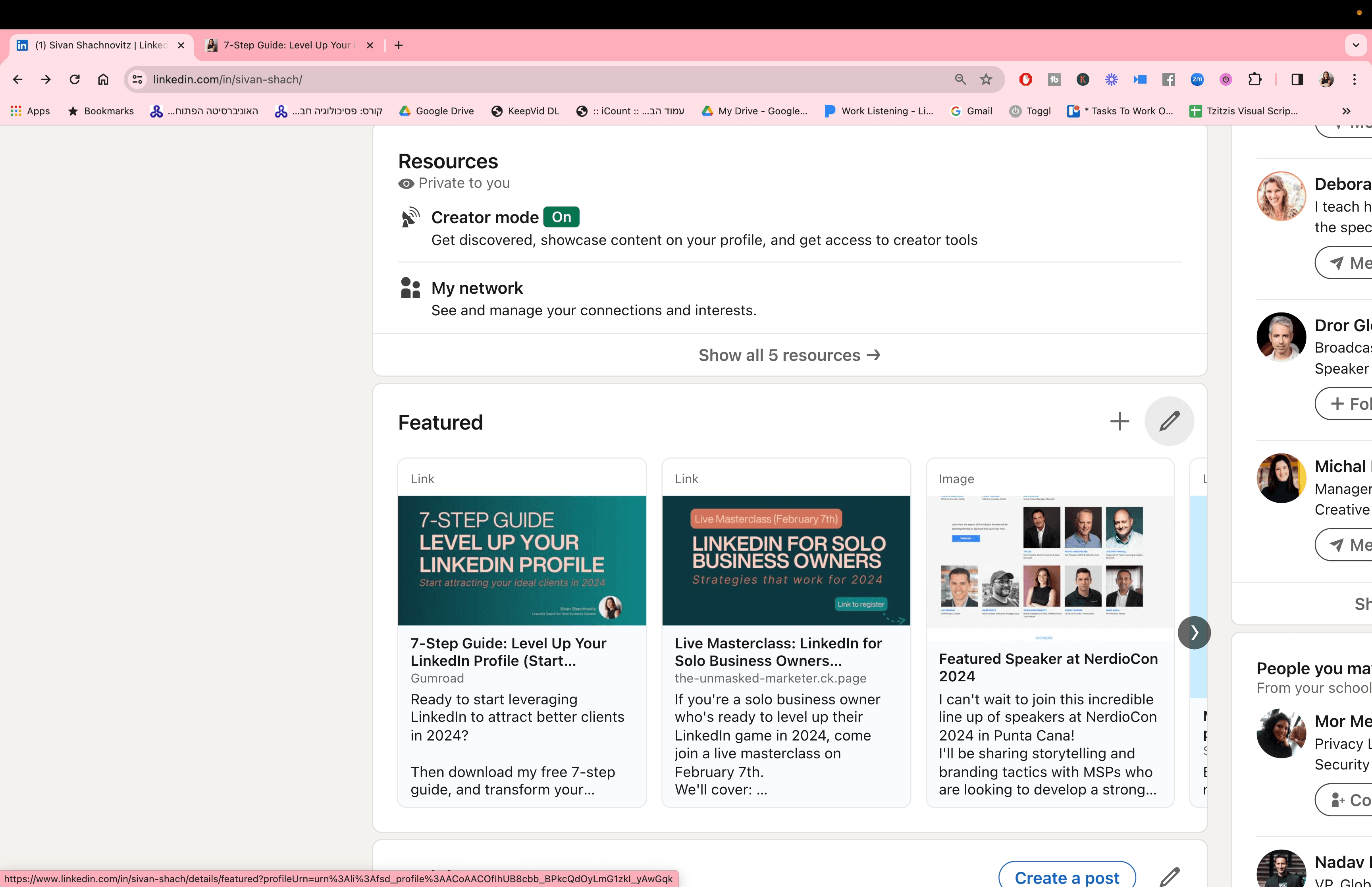This screenshot has height=887, width=1372.
Task: Open the Gmail bookmark
Action: (972, 111)
